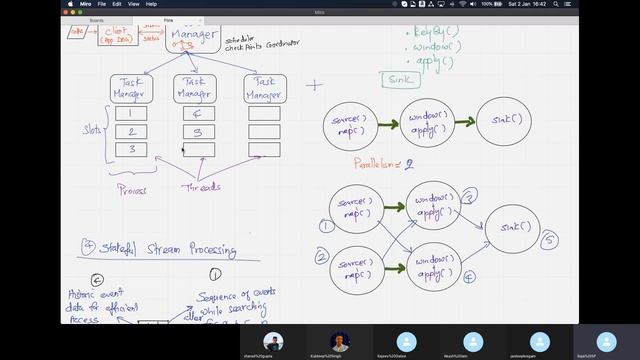Open the Apple menu
The height and width of the screenshot is (360, 640).
(x=70, y=4)
